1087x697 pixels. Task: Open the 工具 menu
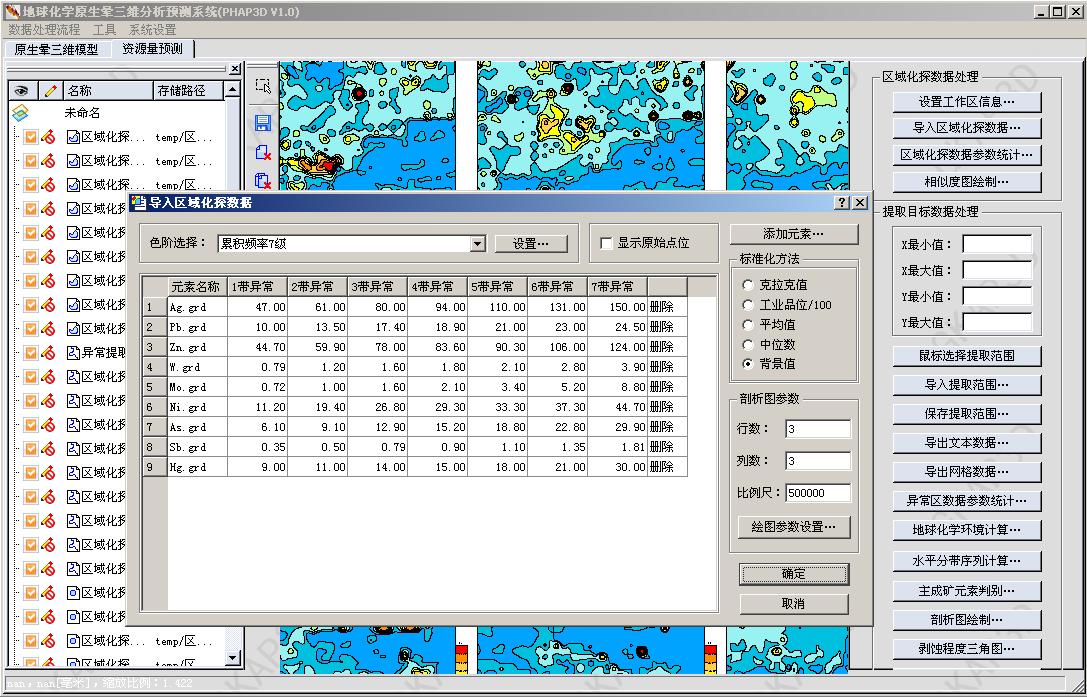105,30
